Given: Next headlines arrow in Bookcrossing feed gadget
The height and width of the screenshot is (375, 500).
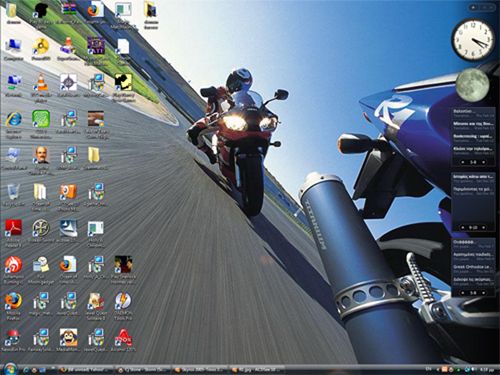Looking at the screenshot, I should (x=483, y=162).
